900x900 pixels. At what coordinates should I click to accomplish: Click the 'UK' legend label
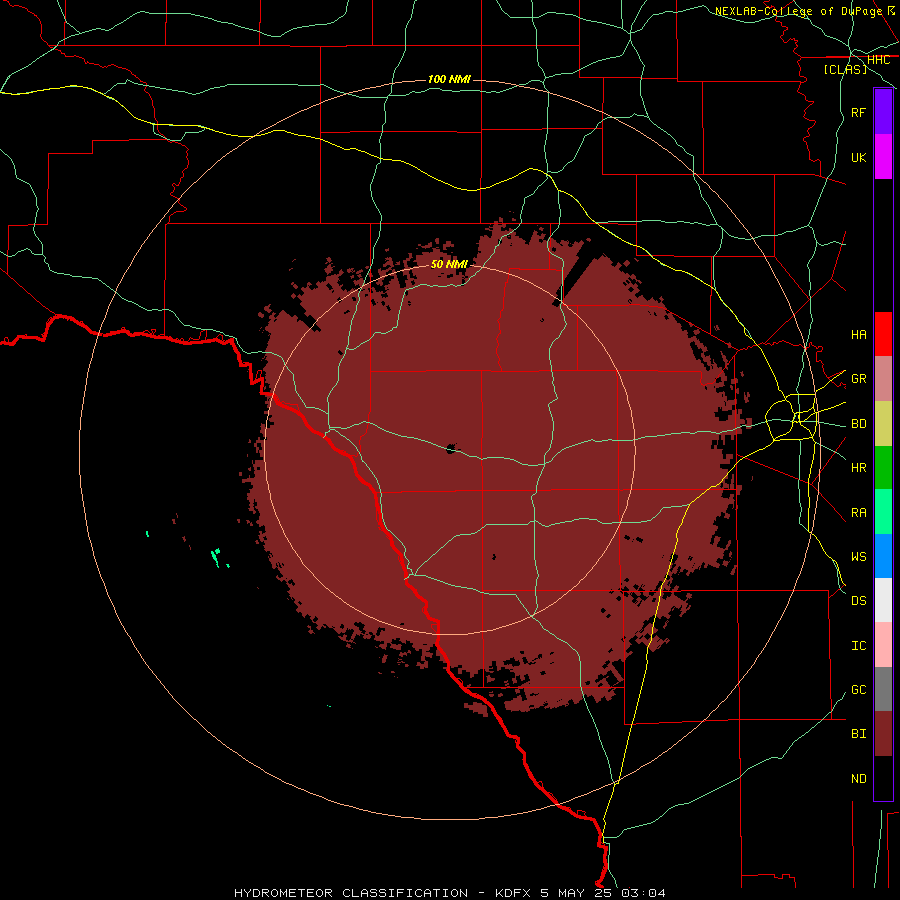pos(858,157)
